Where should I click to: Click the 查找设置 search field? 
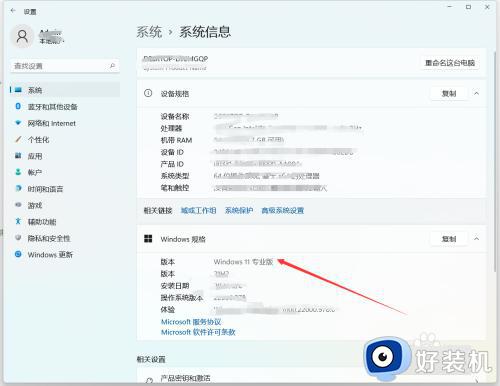pyautogui.click(x=65, y=66)
